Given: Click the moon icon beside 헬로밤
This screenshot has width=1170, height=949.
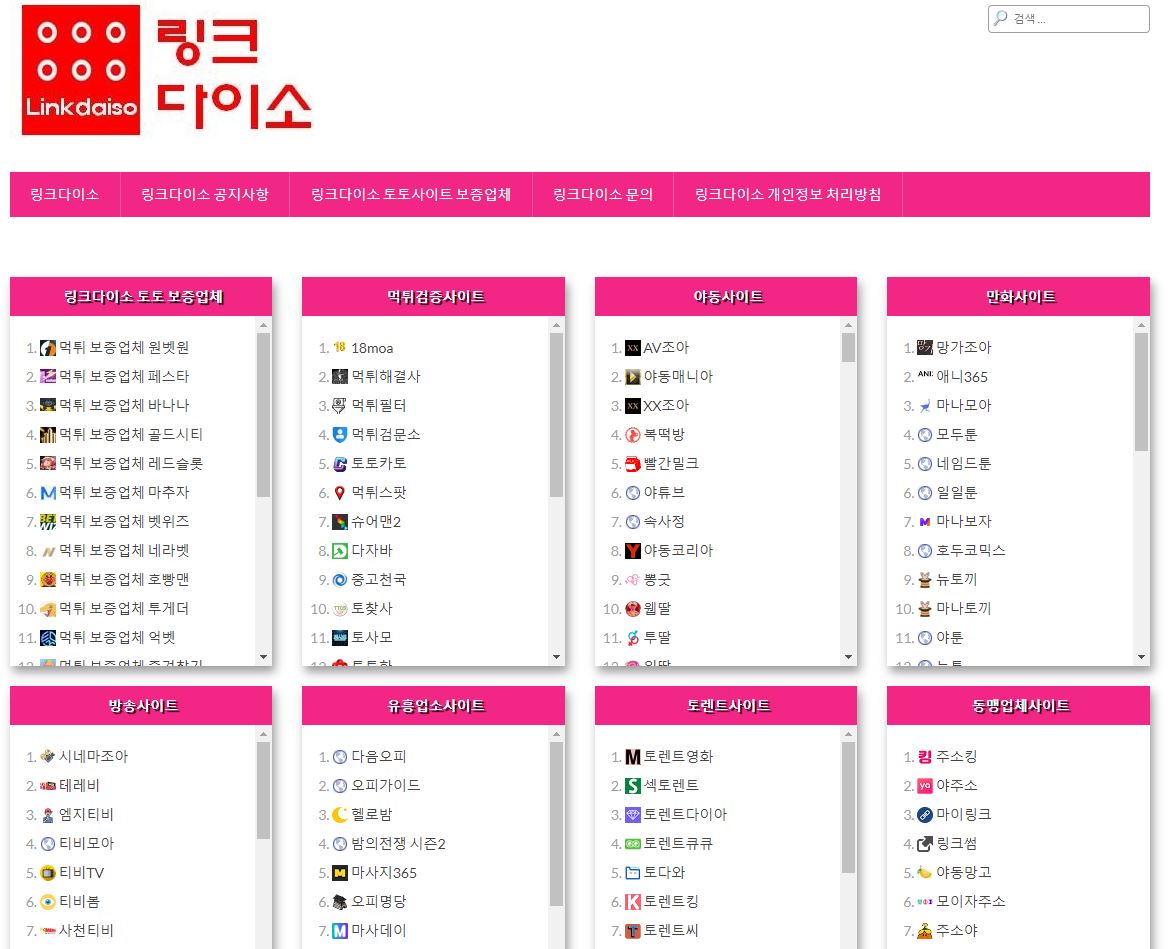Looking at the screenshot, I should 340,815.
